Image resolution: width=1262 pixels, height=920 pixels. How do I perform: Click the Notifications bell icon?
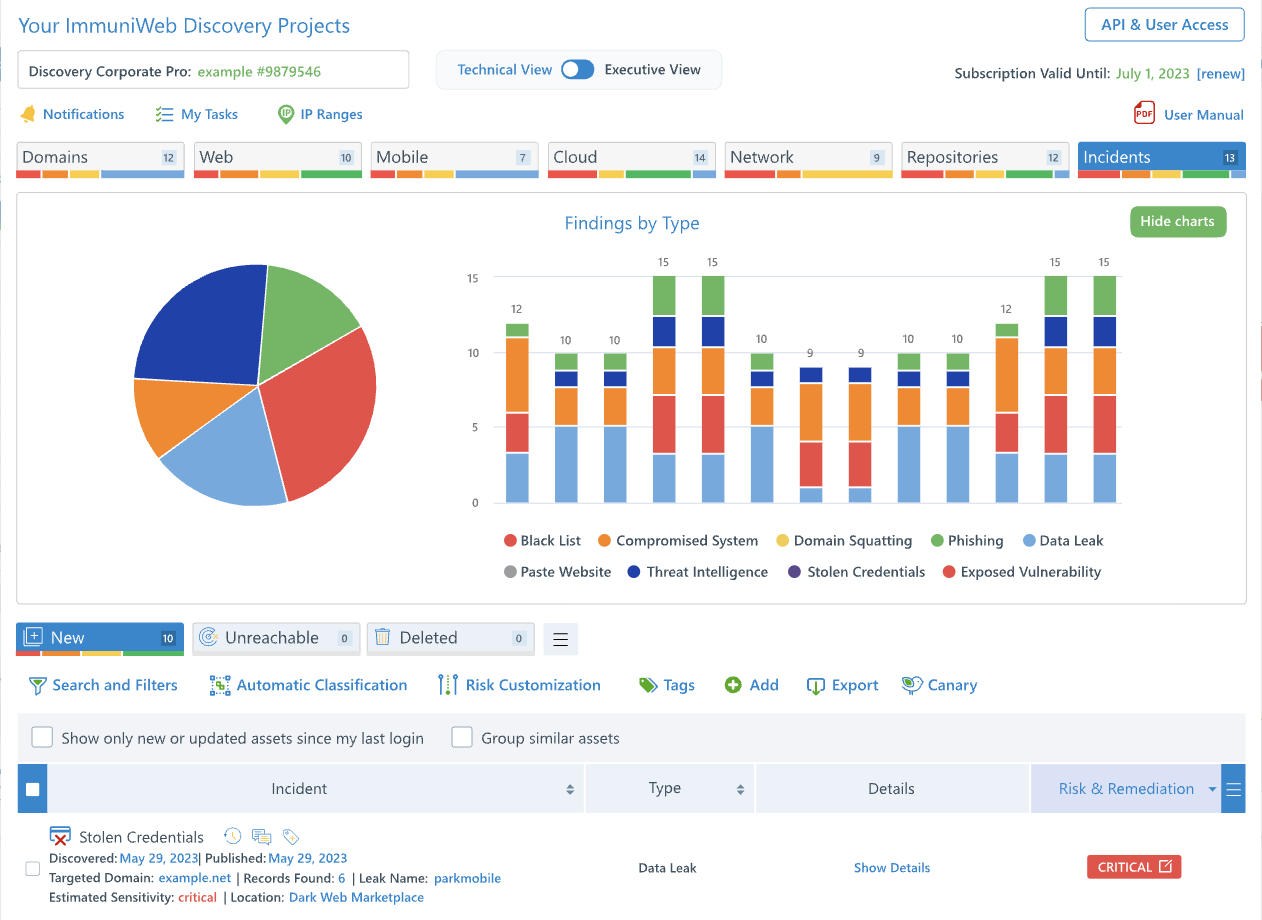click(28, 114)
